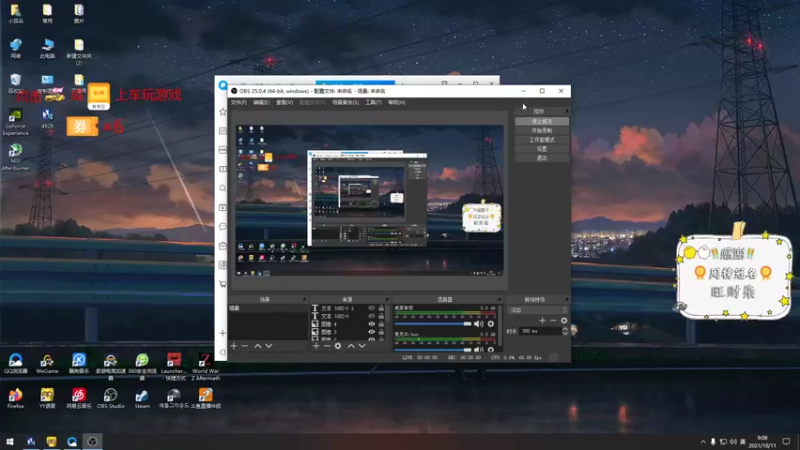The width and height of the screenshot is (800, 450).
Task: Click the Start Recording button
Action: tap(542, 131)
